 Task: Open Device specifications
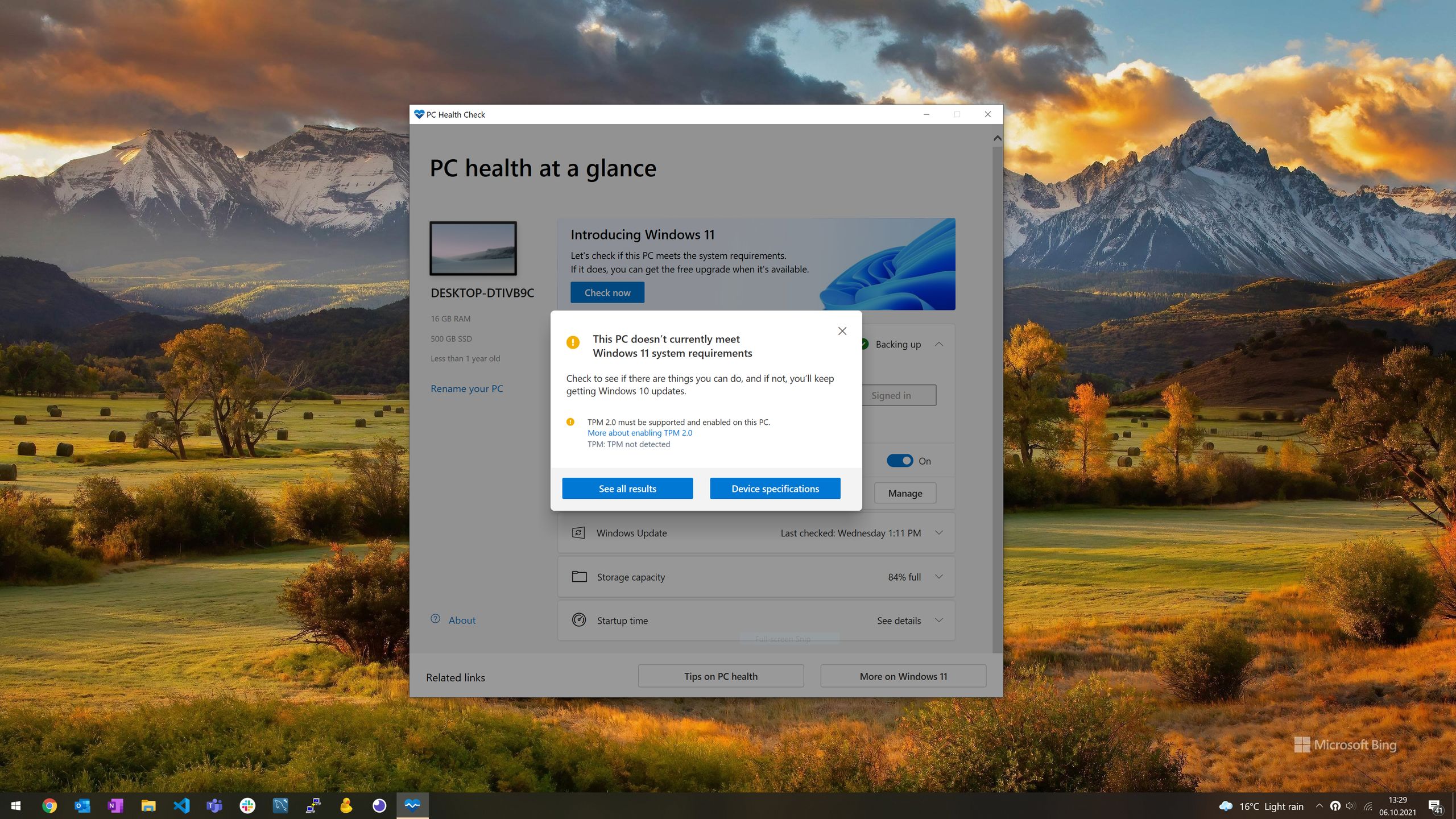pyautogui.click(x=775, y=489)
